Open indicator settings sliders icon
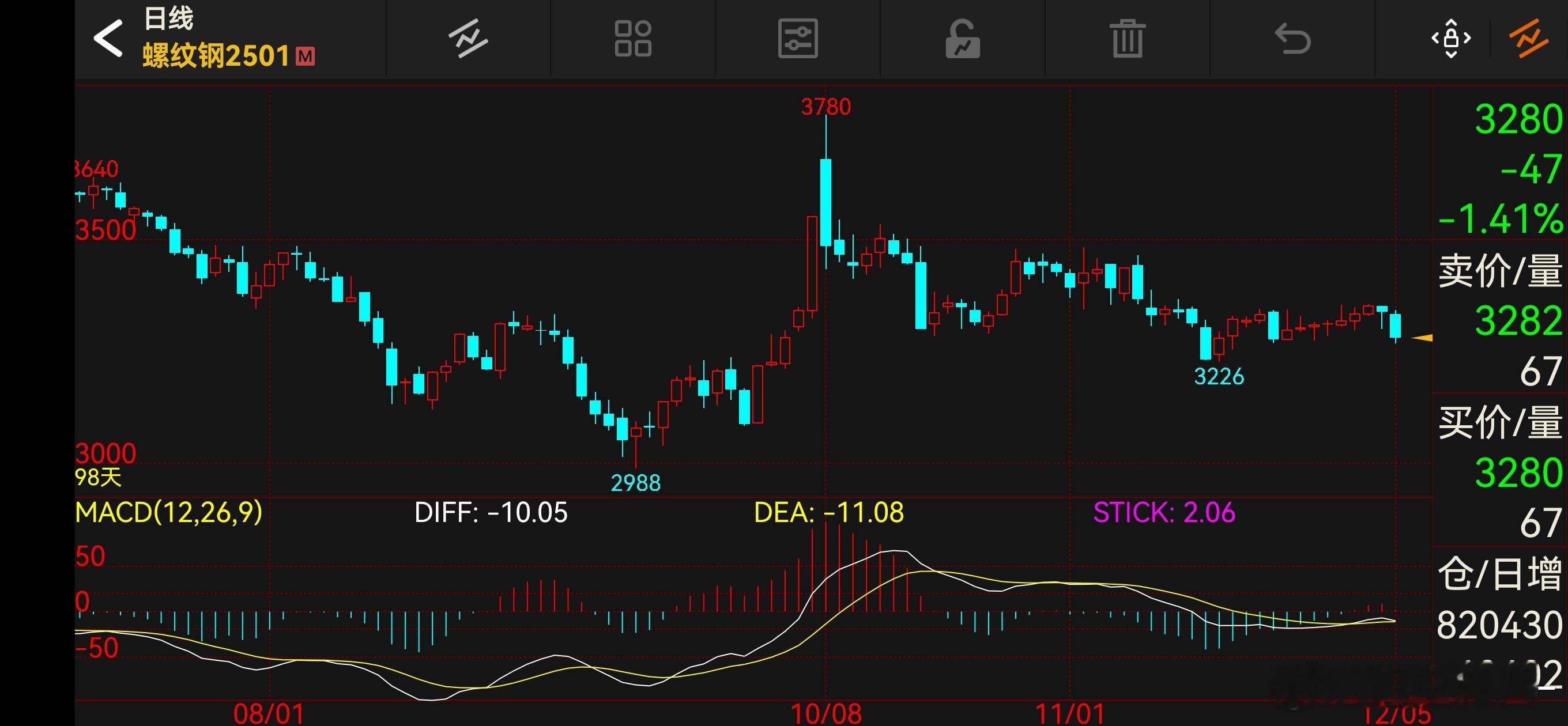 (797, 39)
